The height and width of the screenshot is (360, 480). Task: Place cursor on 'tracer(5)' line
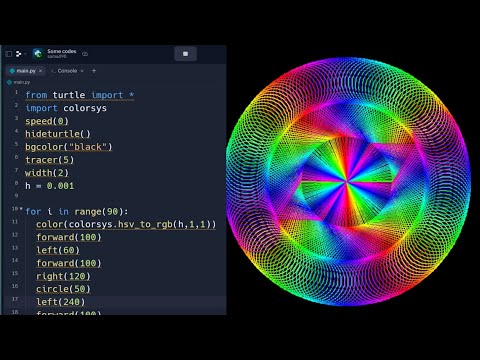tap(50, 160)
